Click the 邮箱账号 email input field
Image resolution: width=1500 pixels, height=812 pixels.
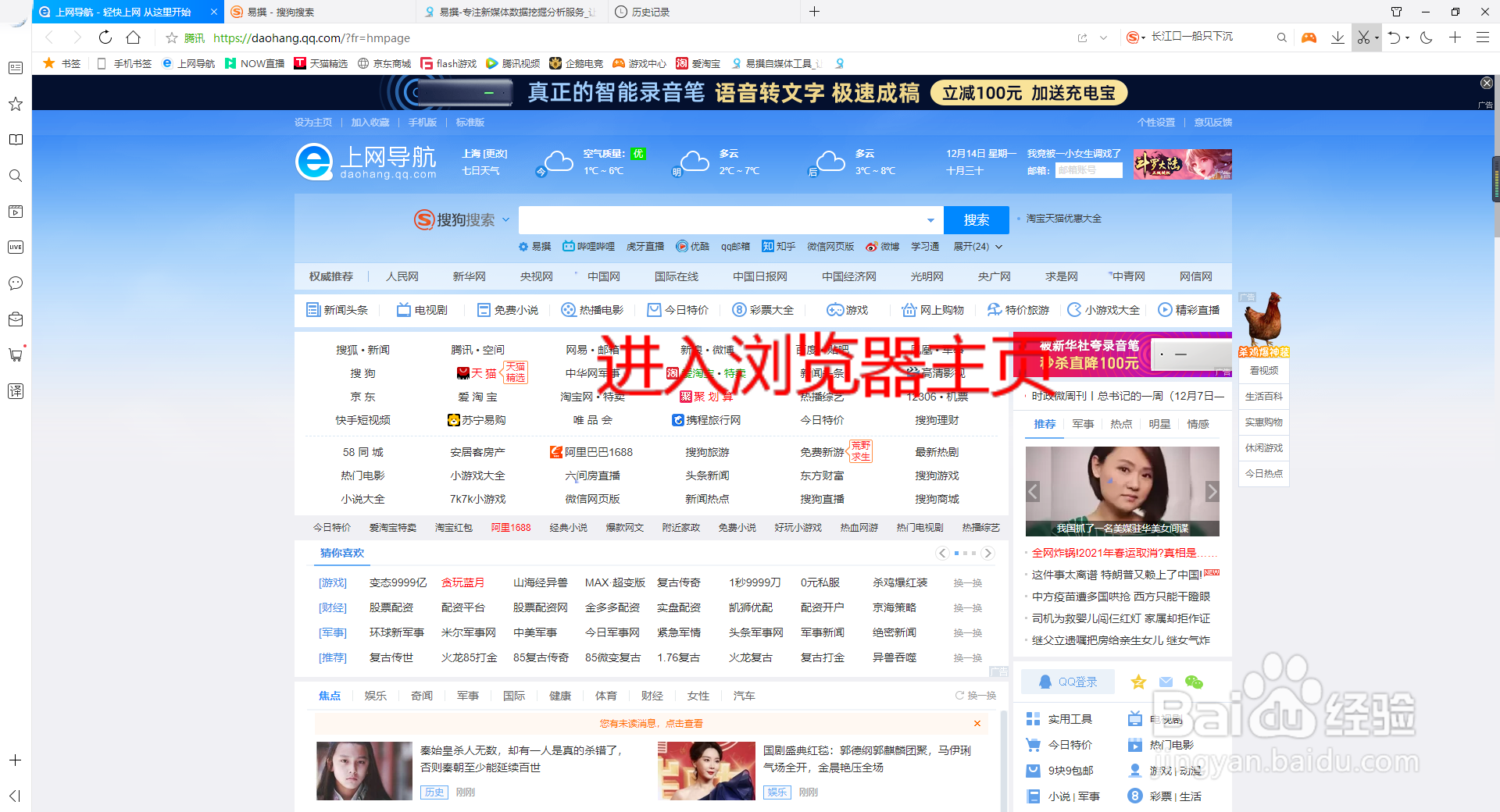point(1088,170)
